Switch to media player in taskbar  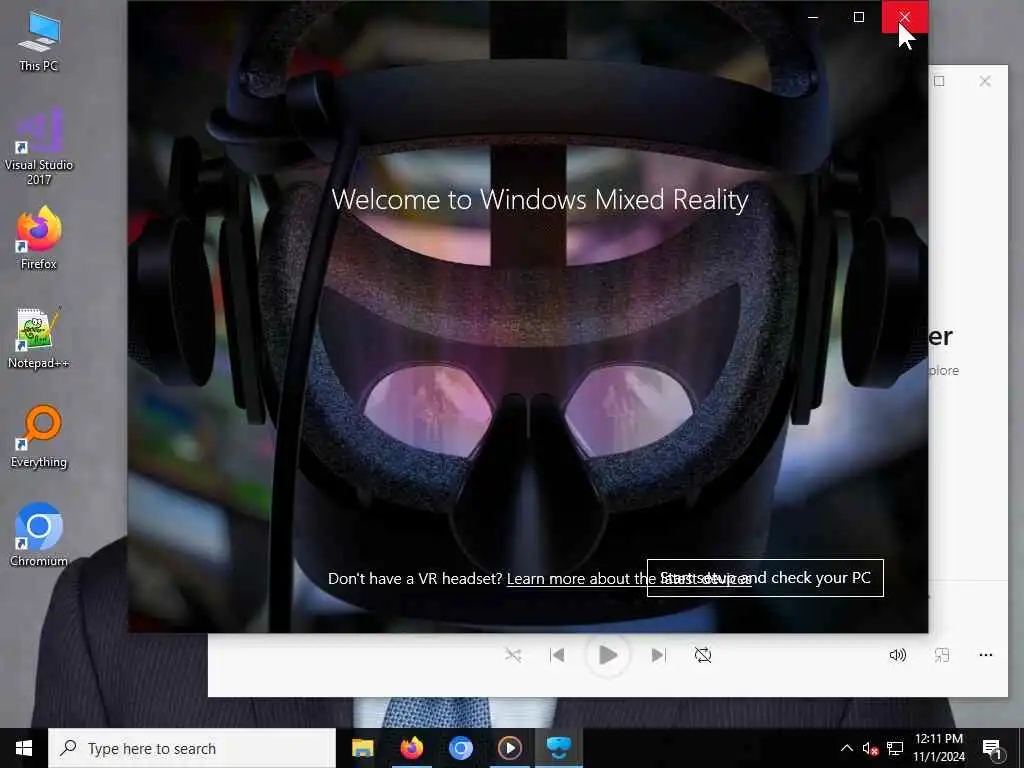(509, 748)
